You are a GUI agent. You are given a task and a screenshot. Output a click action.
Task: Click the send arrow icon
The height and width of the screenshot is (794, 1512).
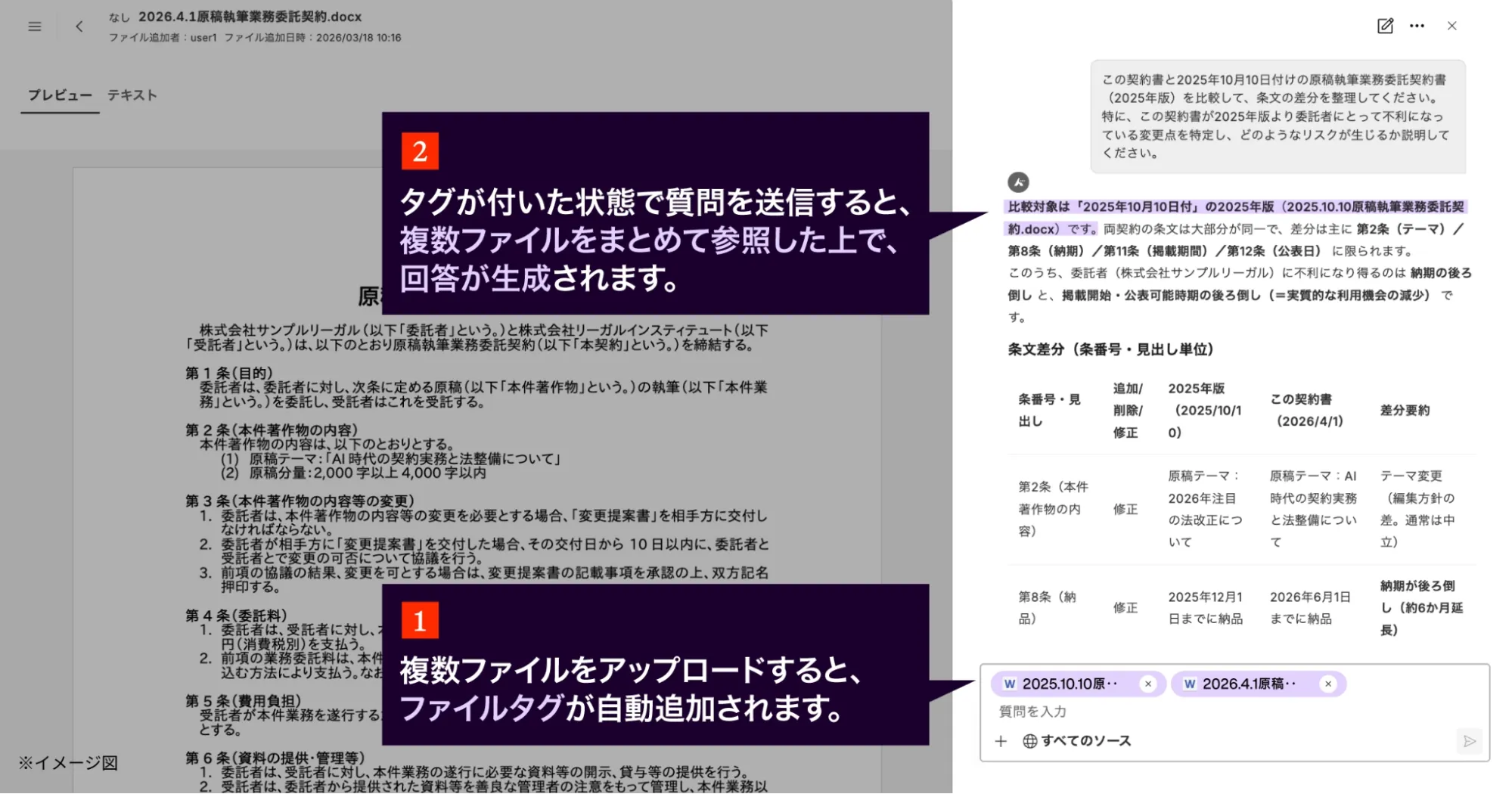coord(1469,741)
